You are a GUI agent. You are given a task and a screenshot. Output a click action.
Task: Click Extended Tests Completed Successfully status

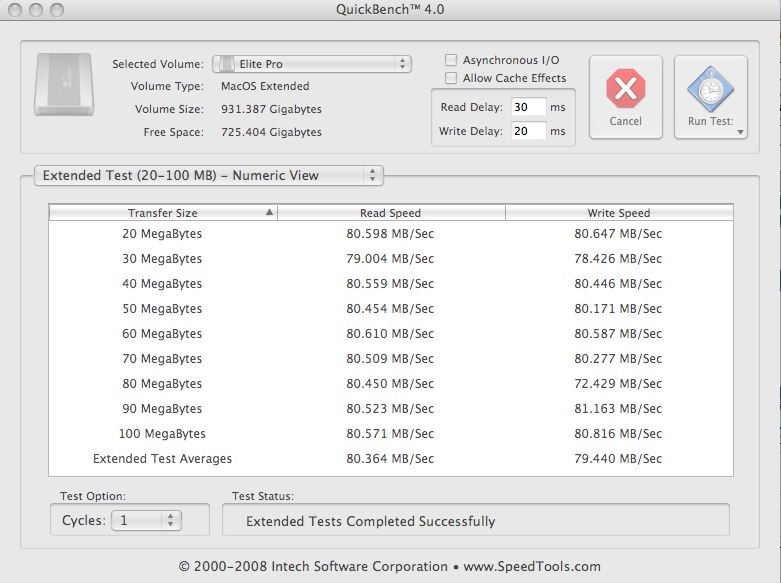click(371, 521)
